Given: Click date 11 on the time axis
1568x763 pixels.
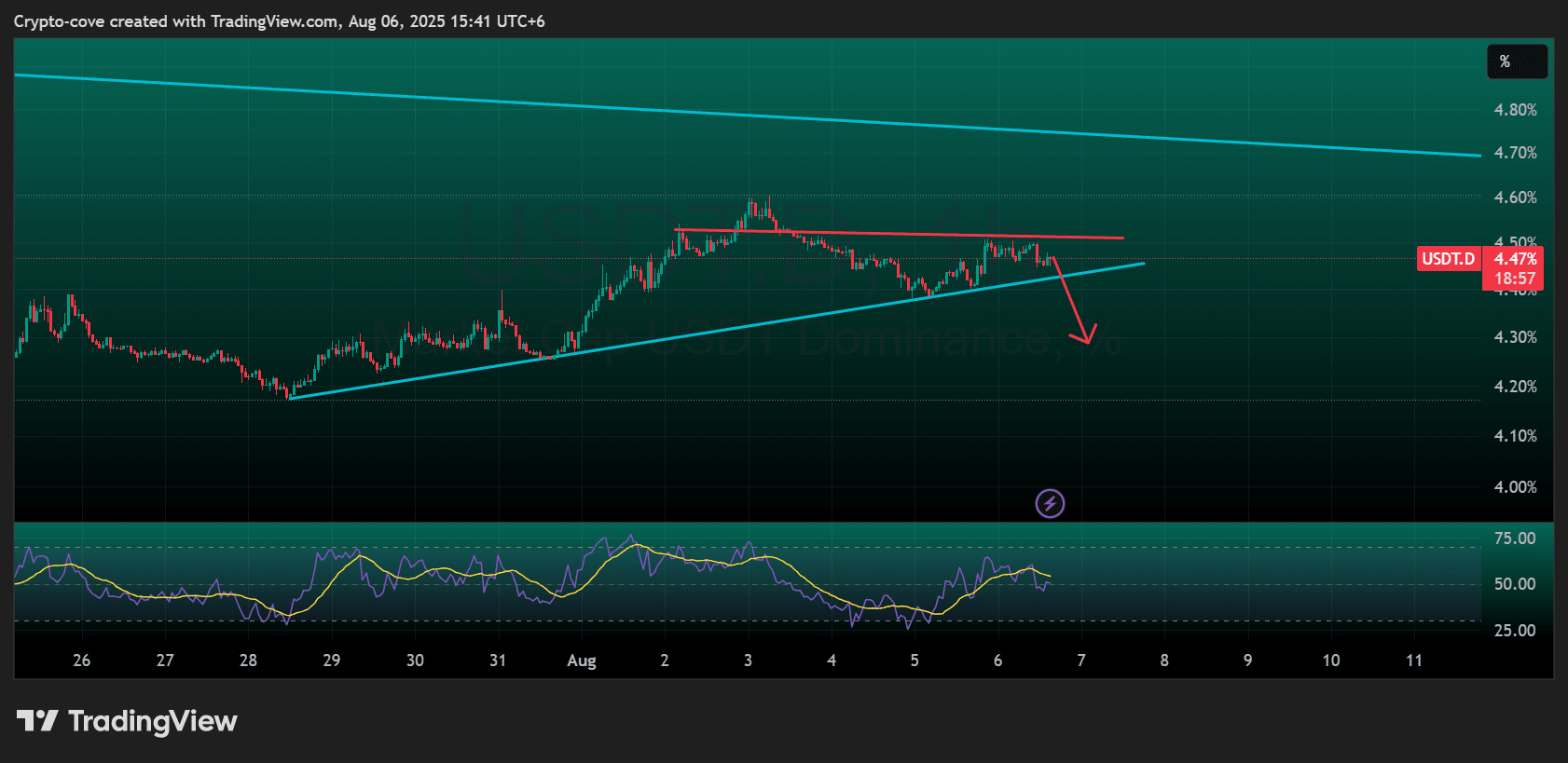Looking at the screenshot, I should (x=1414, y=661).
